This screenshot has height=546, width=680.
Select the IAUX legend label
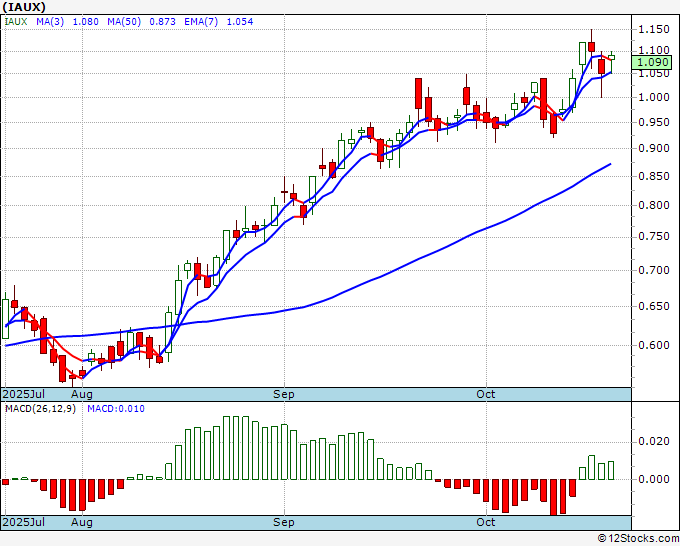[x=16, y=22]
